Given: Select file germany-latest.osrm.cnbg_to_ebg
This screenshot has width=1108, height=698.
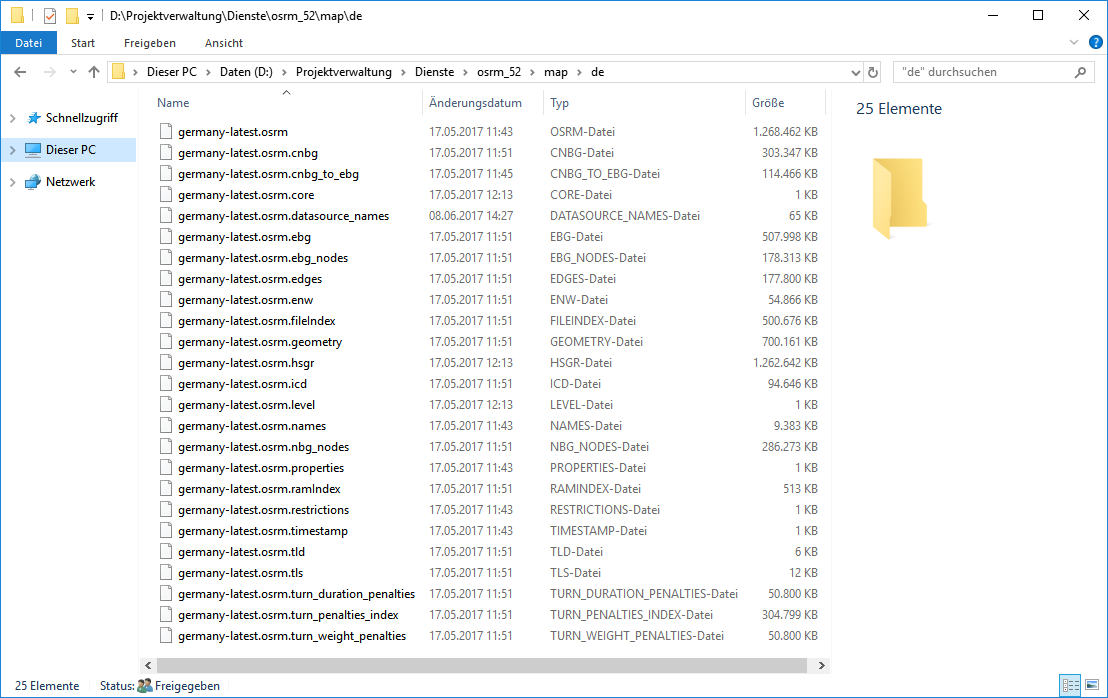Looking at the screenshot, I should tap(268, 174).
